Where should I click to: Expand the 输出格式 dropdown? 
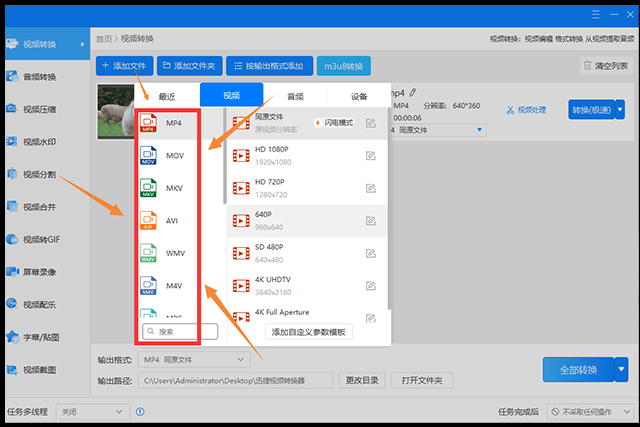[x=194, y=360]
